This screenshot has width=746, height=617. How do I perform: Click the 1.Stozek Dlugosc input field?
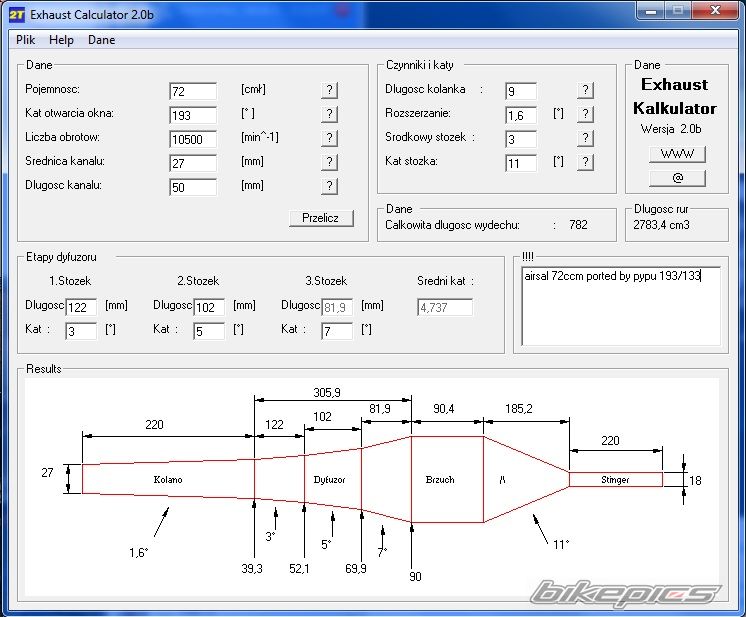click(81, 307)
